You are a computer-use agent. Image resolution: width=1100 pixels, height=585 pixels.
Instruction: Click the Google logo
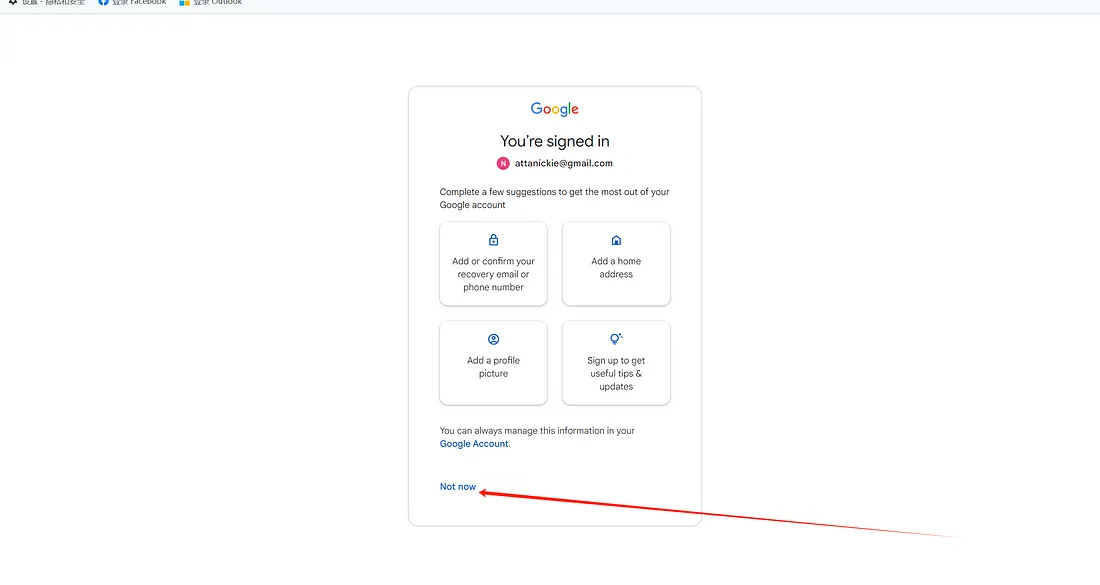point(554,109)
